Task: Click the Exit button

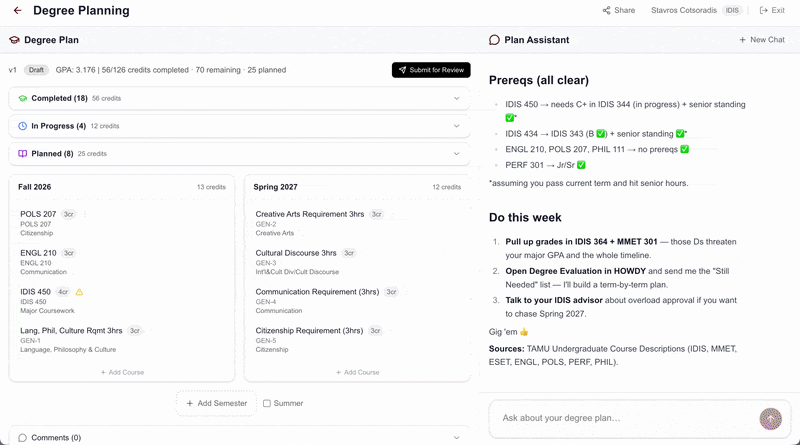Action: pos(772,10)
